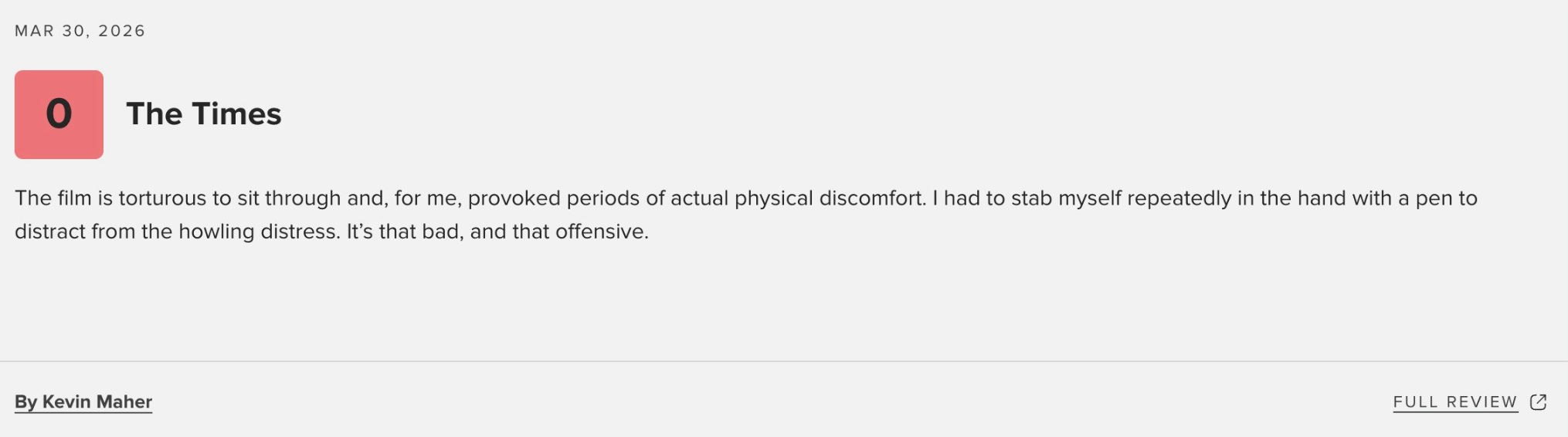Open the FULL REVIEW link
Image resolution: width=1568 pixels, height=437 pixels.
tap(1455, 402)
